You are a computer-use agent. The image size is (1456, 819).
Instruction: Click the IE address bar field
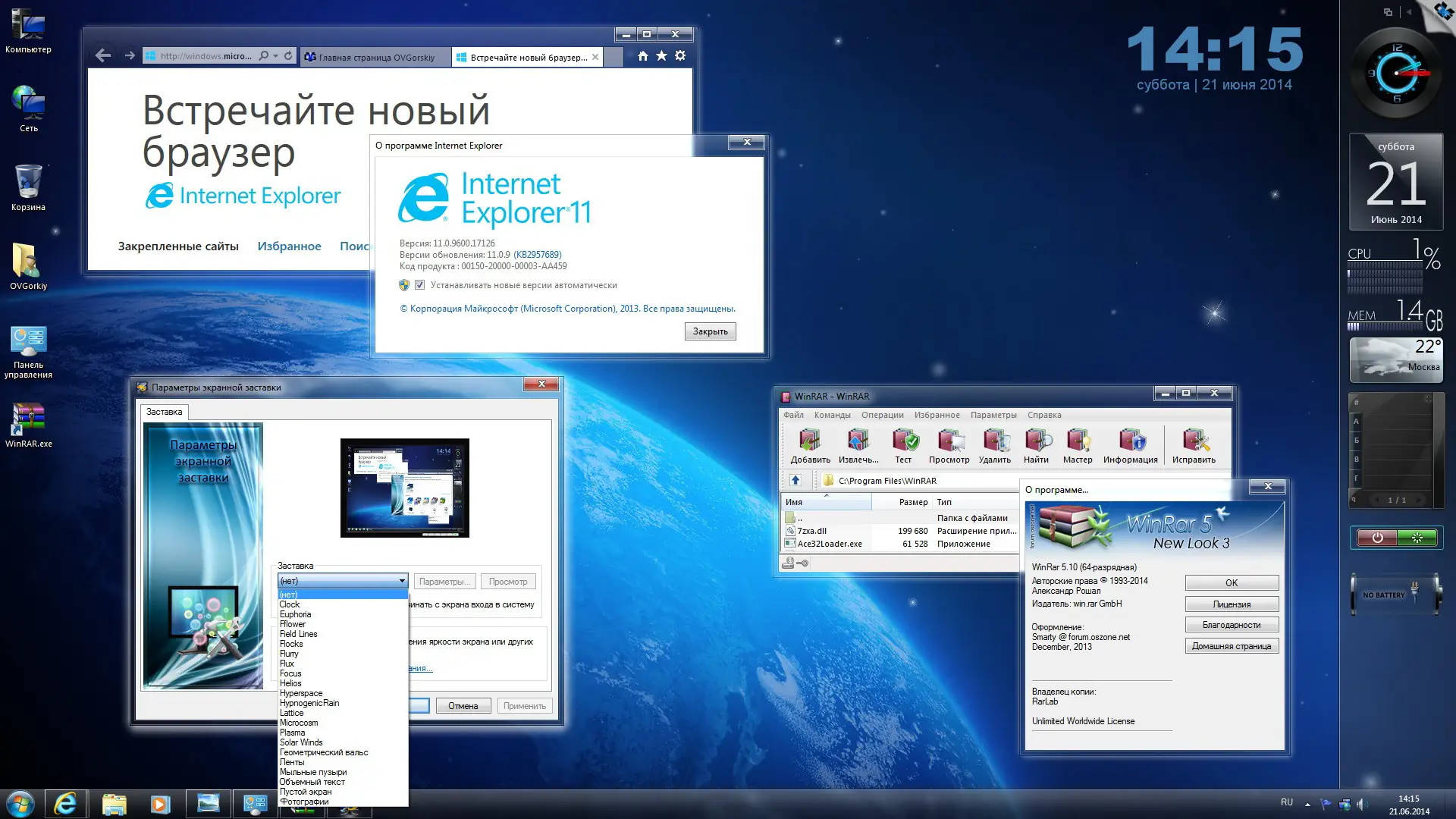coord(206,56)
